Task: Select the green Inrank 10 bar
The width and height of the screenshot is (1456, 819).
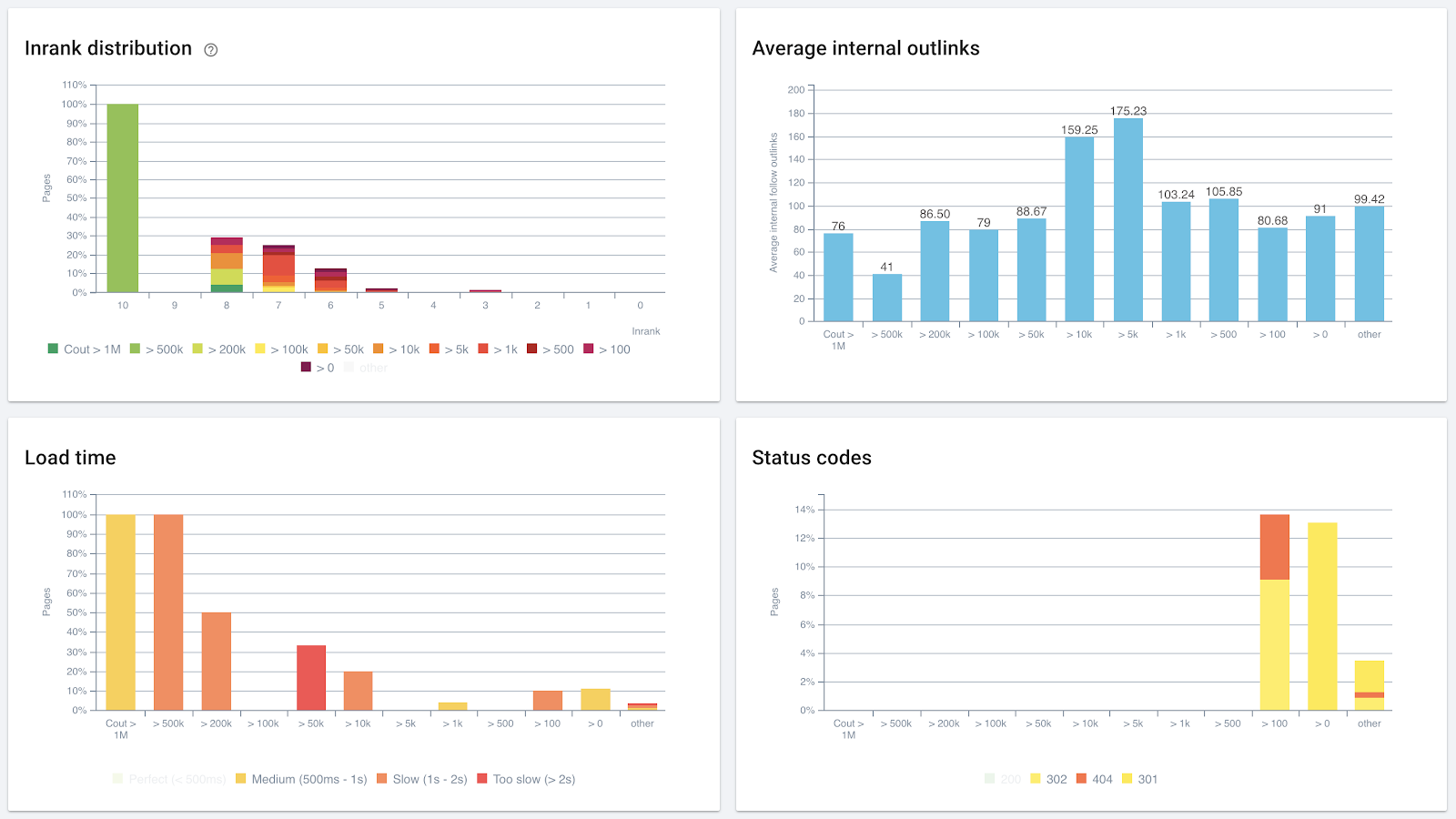Action: (123, 198)
